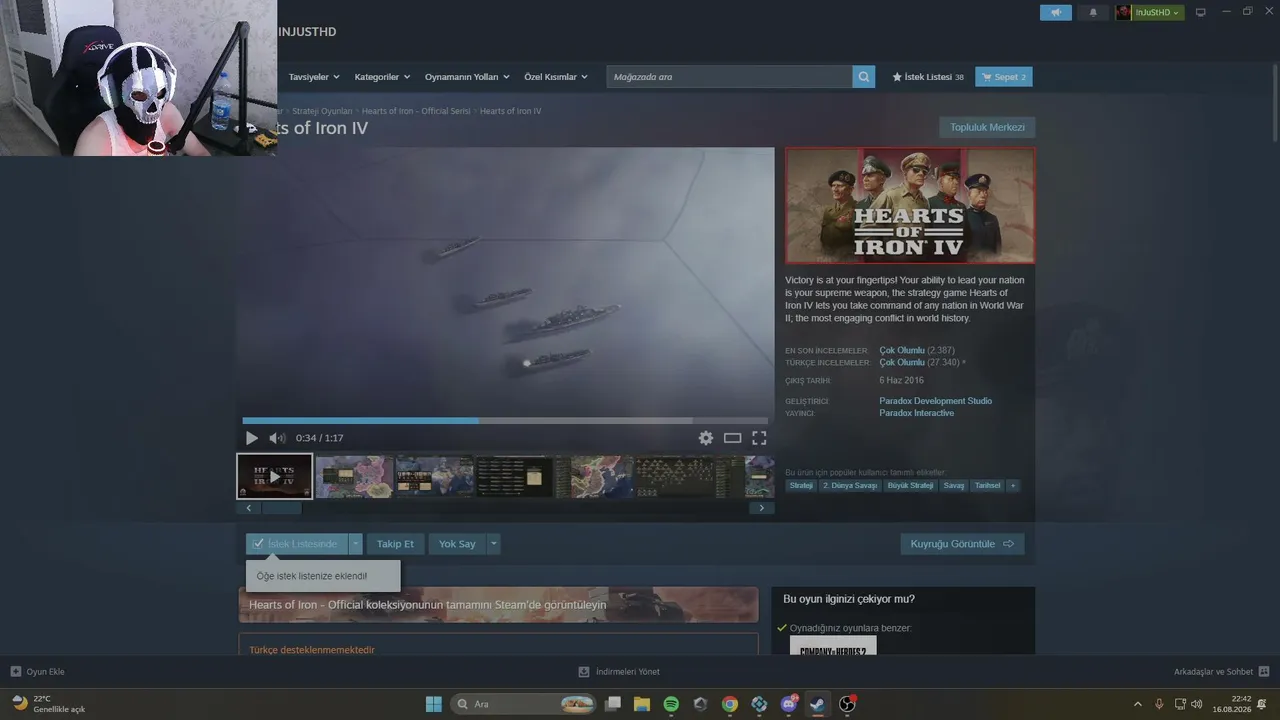
Task: Open File Explorer from the taskbar
Action: point(642,704)
